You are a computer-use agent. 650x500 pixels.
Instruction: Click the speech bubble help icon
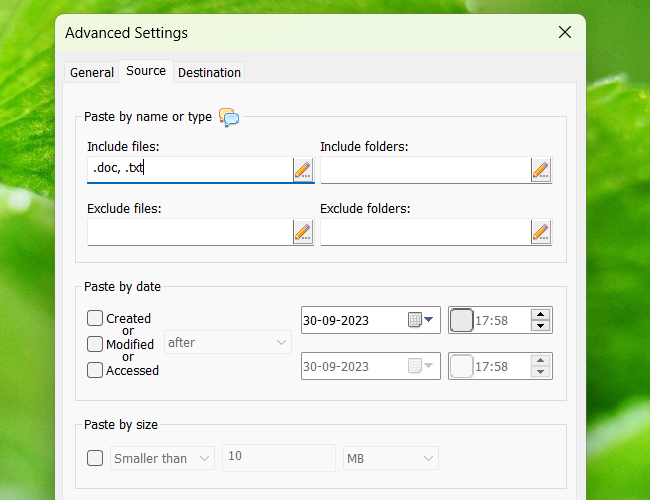(229, 118)
